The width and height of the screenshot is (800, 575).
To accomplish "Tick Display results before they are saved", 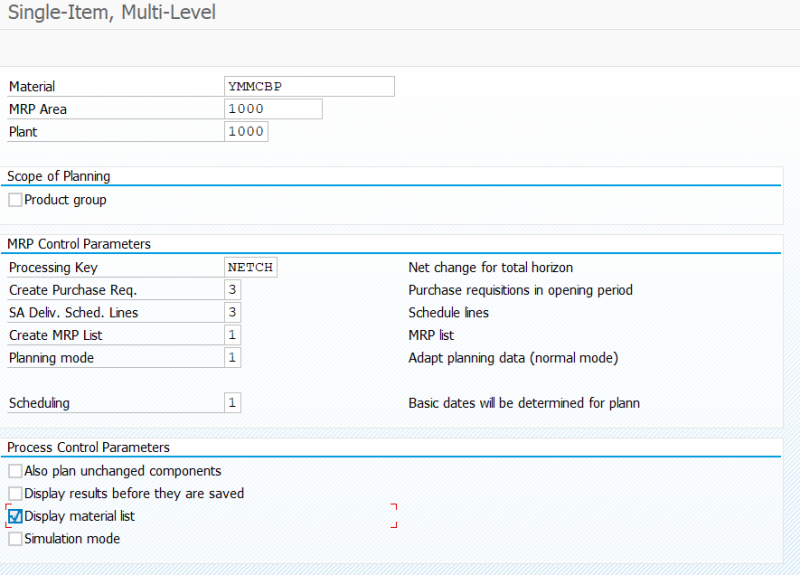I will 15,493.
